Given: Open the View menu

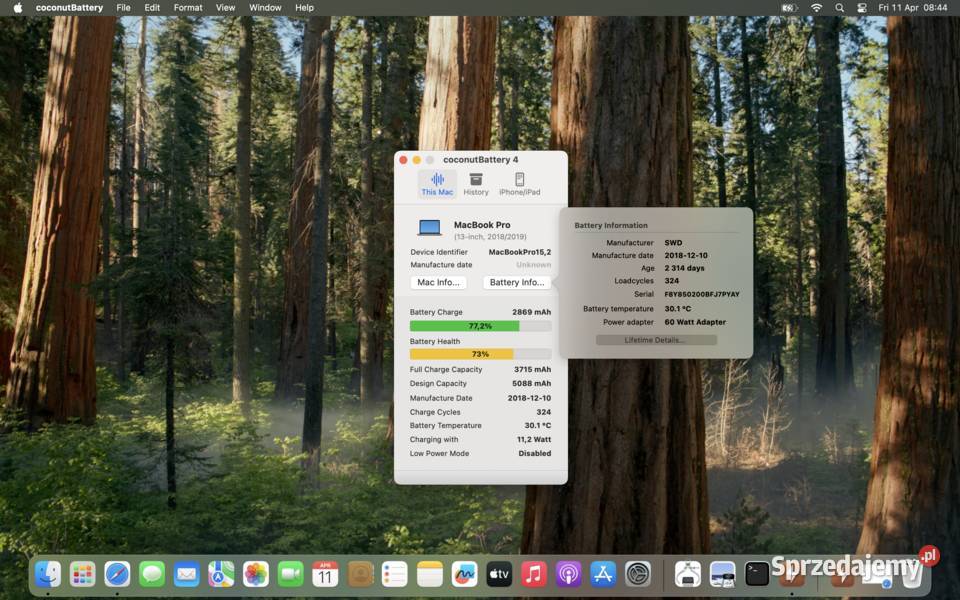Looking at the screenshot, I should click(x=225, y=8).
